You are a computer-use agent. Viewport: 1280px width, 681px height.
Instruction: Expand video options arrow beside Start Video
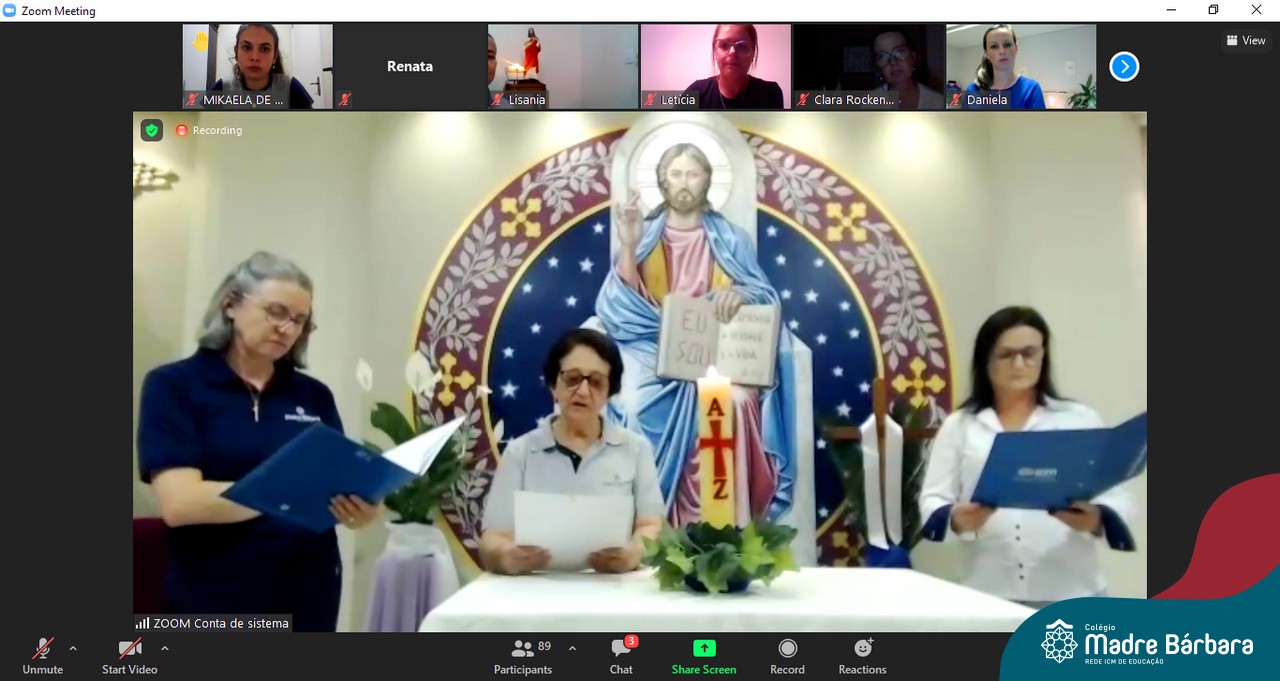point(165,648)
